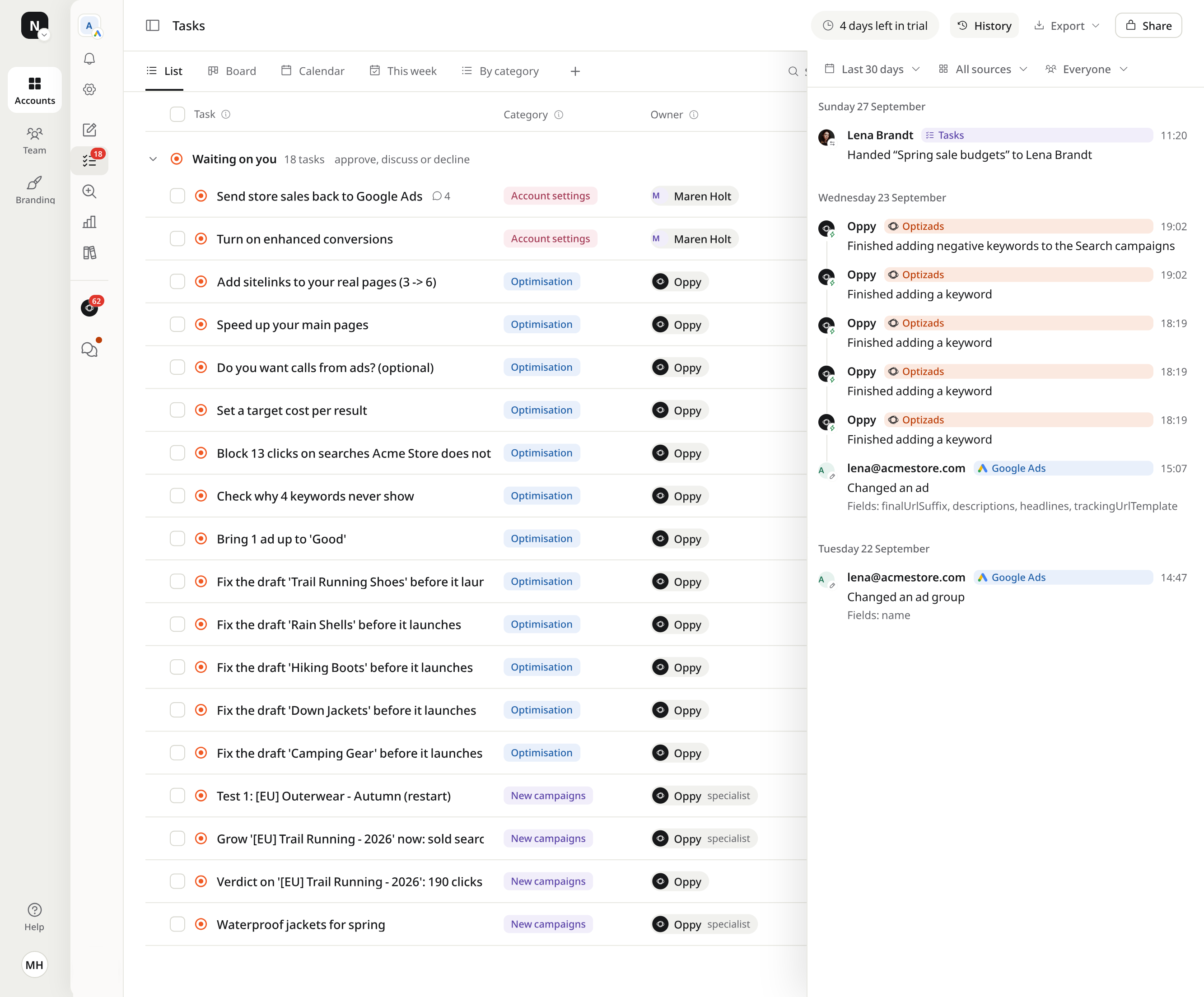Viewport: 1204px width, 997px height.
Task: Open the workspace switcher N logo dropdown
Action: click(34, 25)
